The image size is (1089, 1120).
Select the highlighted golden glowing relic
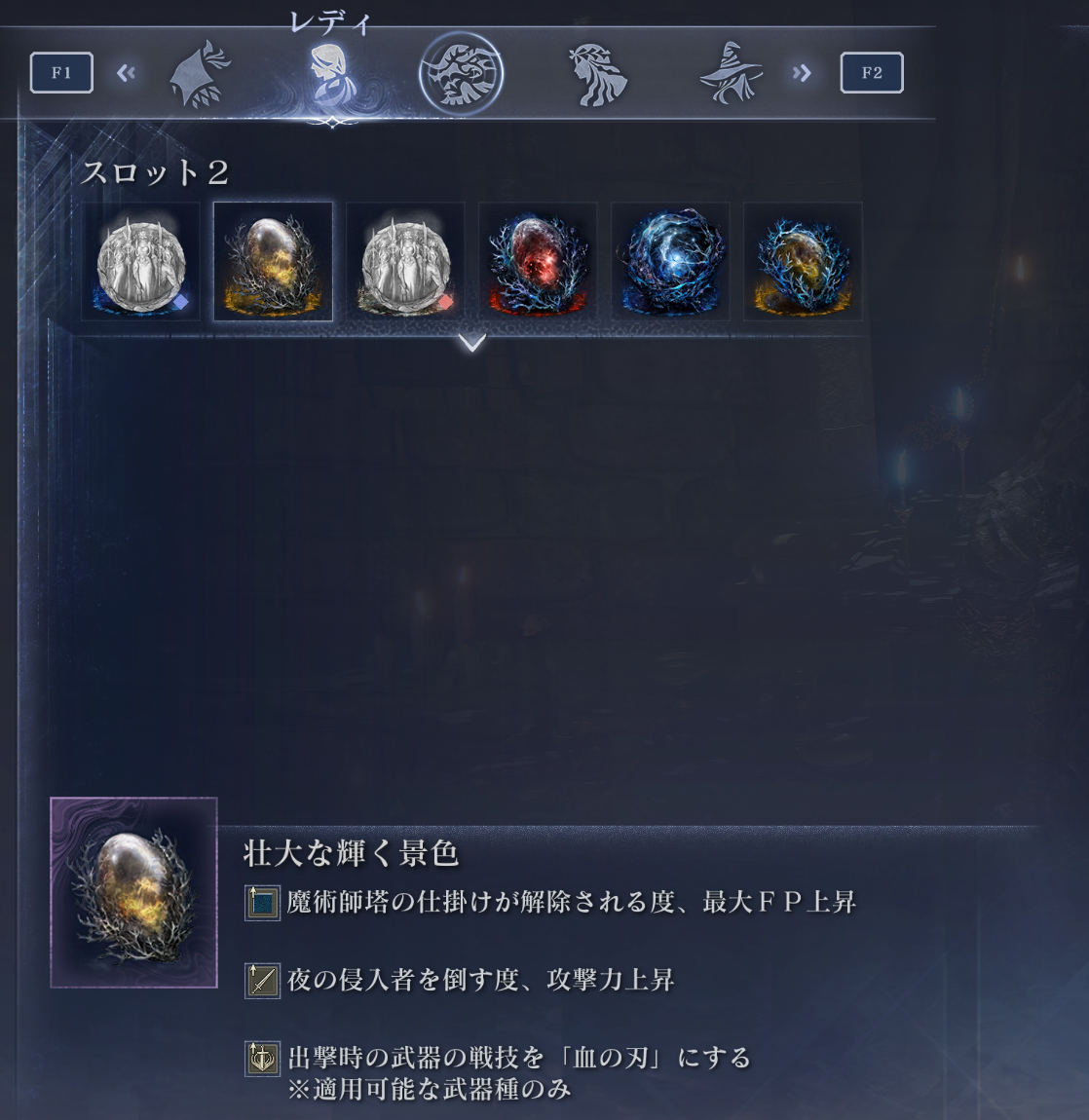(273, 262)
